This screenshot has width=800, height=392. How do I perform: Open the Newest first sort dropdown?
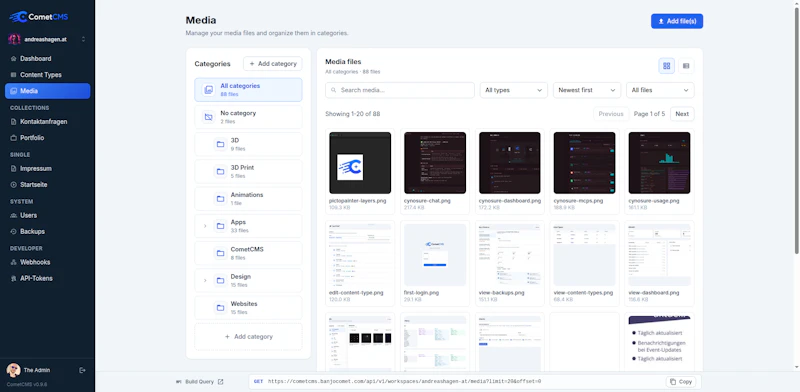click(587, 90)
